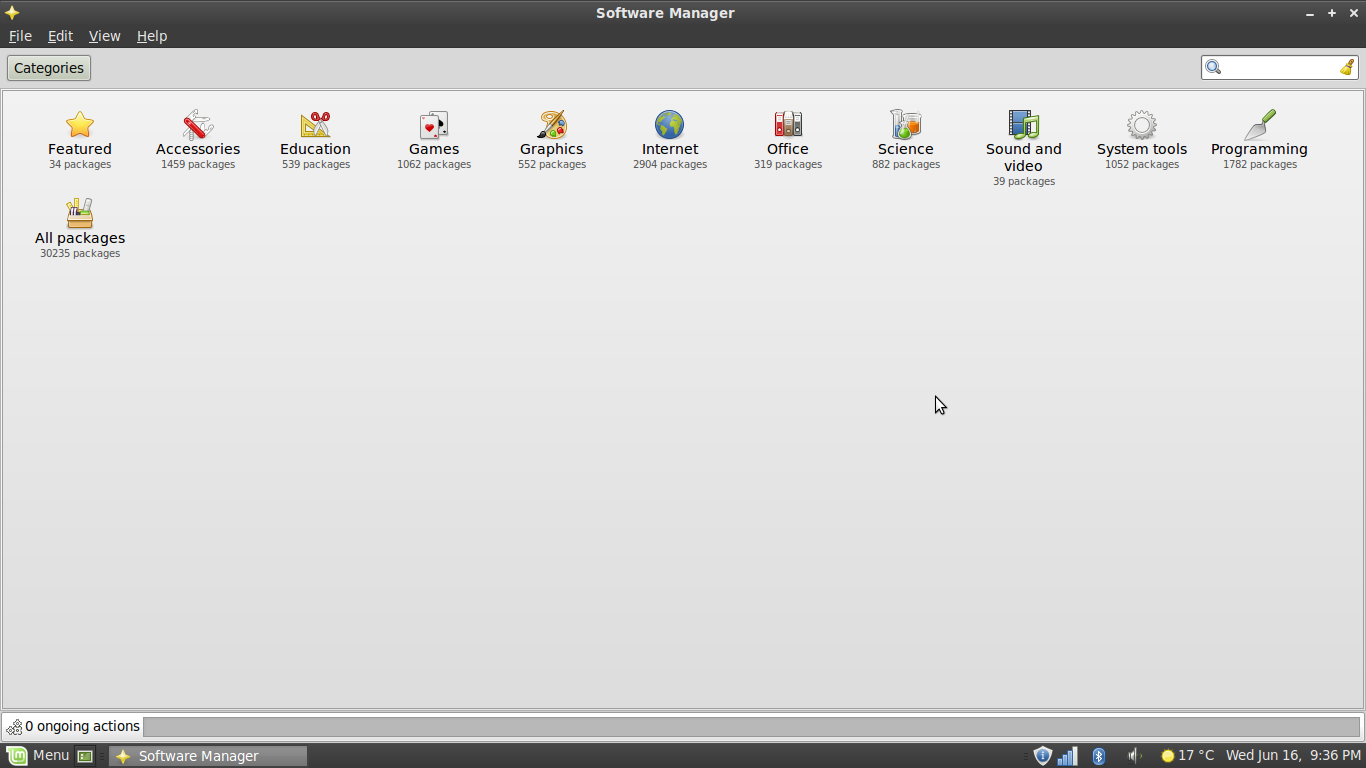The width and height of the screenshot is (1366, 768).
Task: Click the Software Manager title bar star icon
Action: click(12, 13)
